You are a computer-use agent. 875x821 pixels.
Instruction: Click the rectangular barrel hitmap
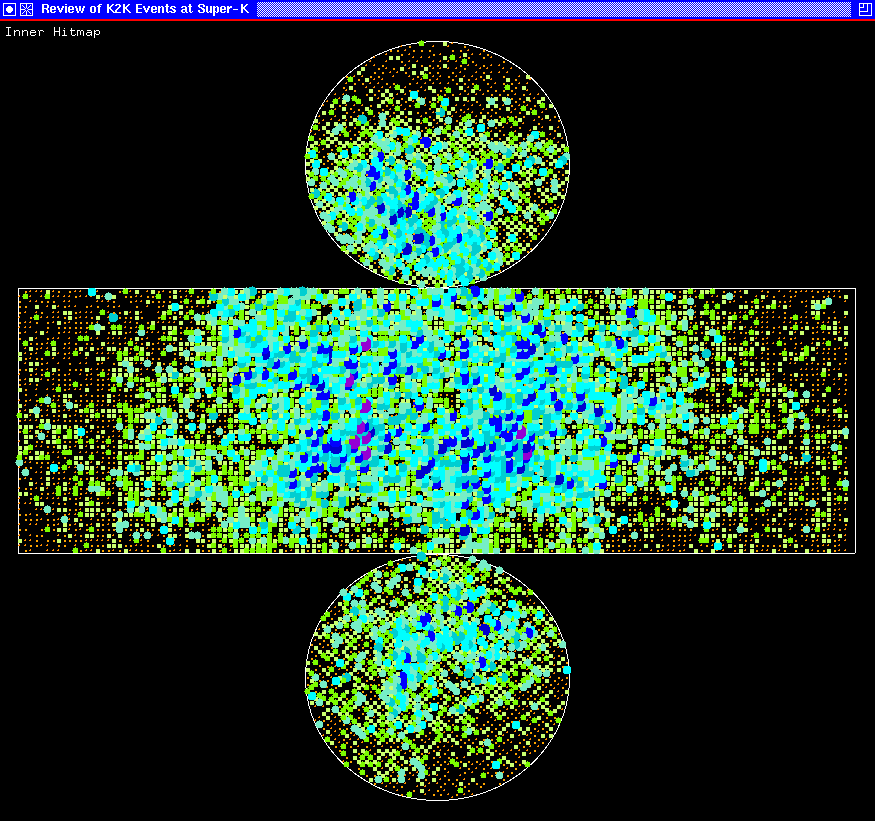[x=437, y=421]
